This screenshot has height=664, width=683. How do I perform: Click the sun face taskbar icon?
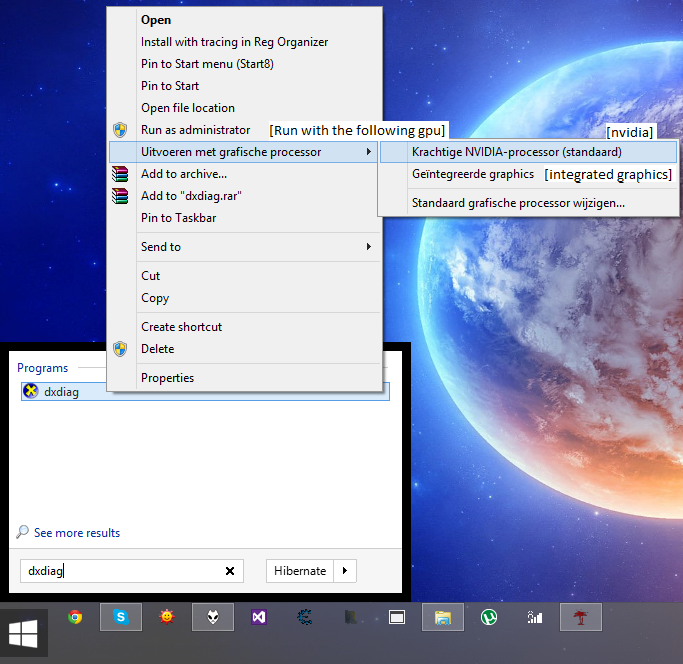coord(167,617)
